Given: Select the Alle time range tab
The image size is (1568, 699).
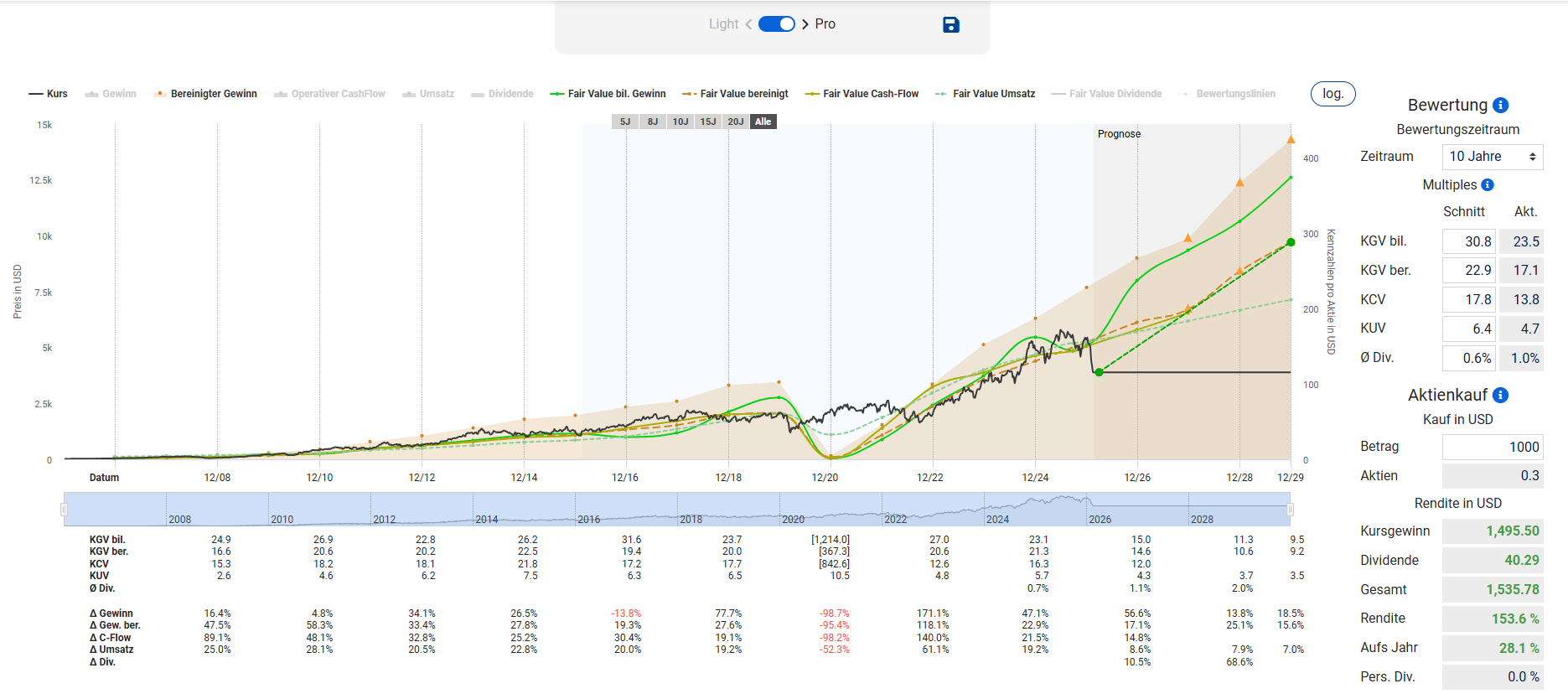Looking at the screenshot, I should pyautogui.click(x=763, y=122).
